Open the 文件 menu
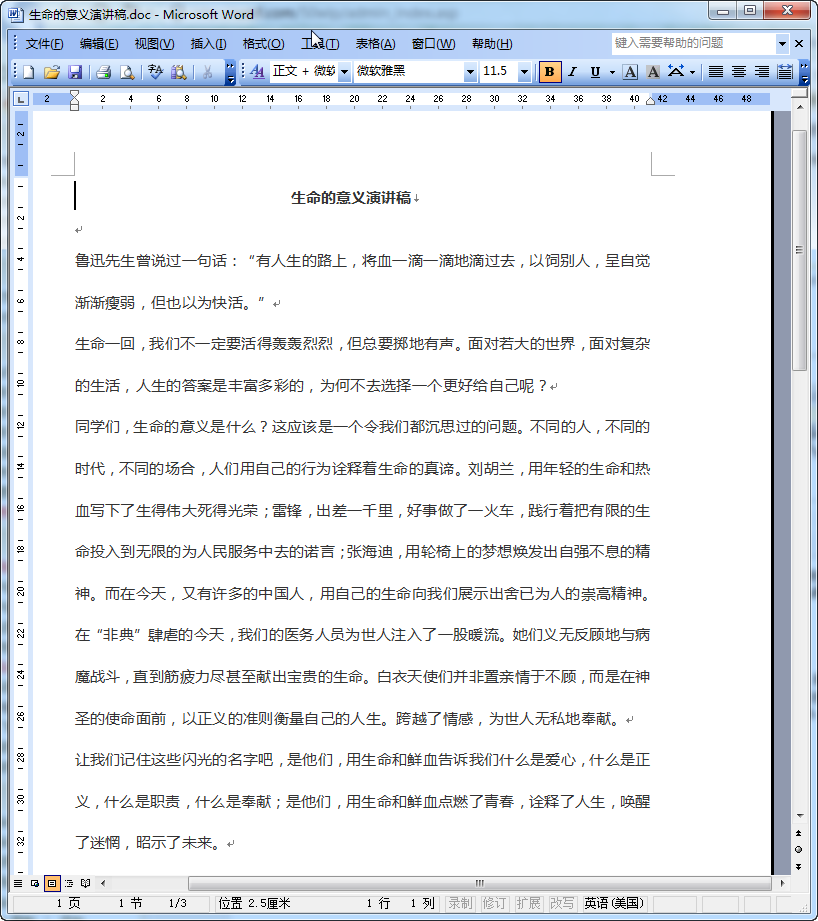Viewport: 818px width, 921px height. pyautogui.click(x=45, y=44)
